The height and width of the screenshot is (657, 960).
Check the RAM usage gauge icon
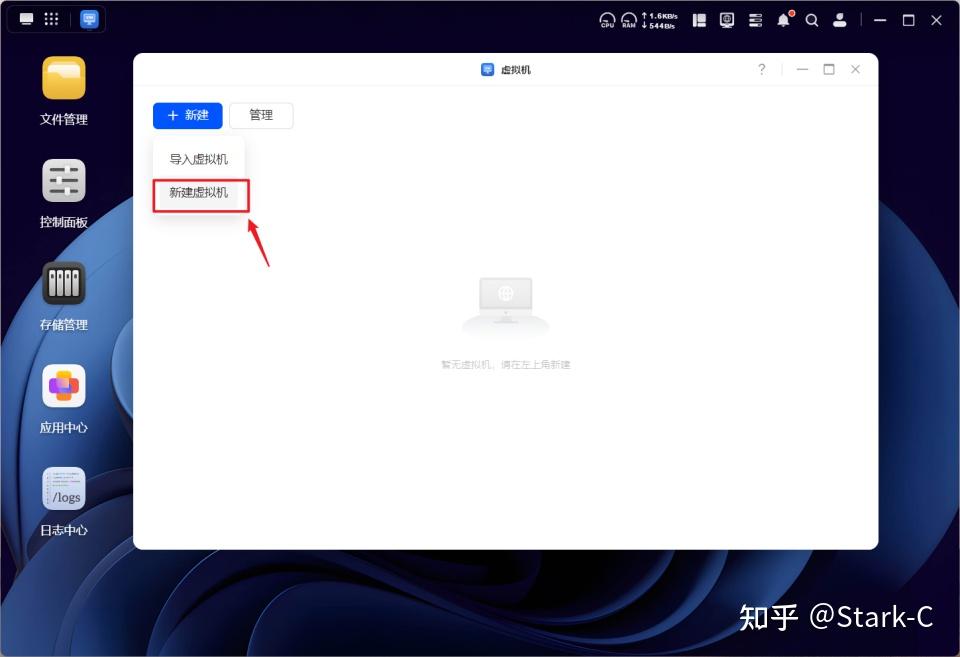click(629, 20)
